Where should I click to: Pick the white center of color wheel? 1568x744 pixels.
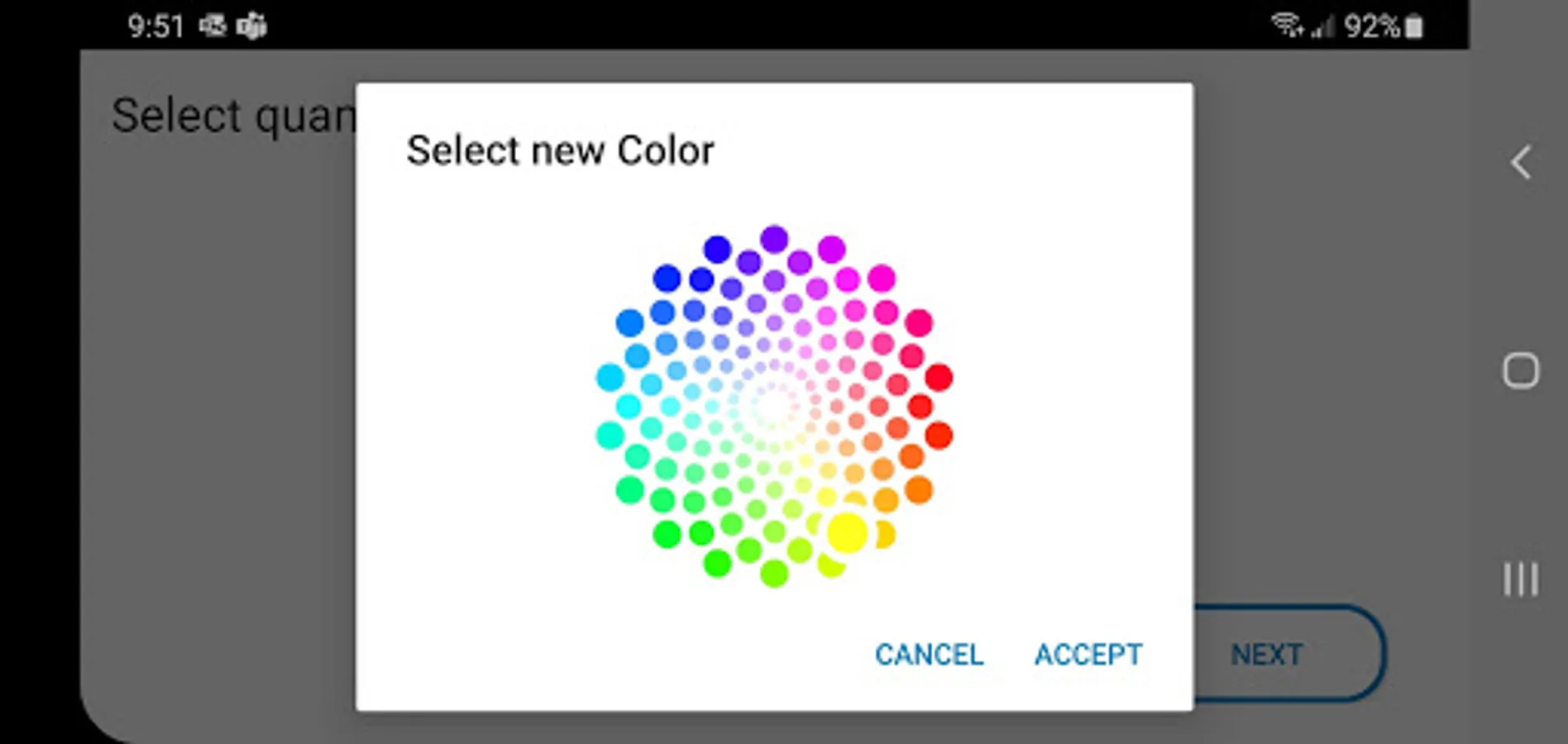pyautogui.click(x=774, y=406)
